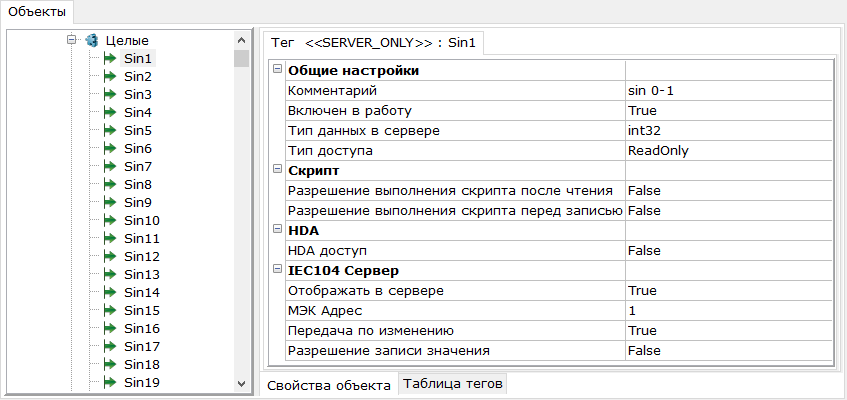Click the green arrow icon for Sin6

pyautogui.click(x=110, y=148)
